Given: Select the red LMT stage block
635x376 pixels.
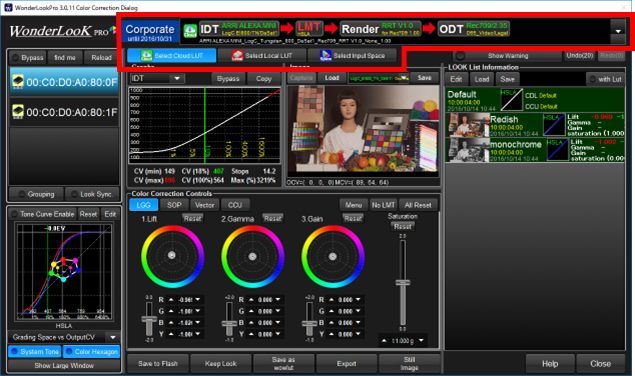Looking at the screenshot, I should 309,29.
